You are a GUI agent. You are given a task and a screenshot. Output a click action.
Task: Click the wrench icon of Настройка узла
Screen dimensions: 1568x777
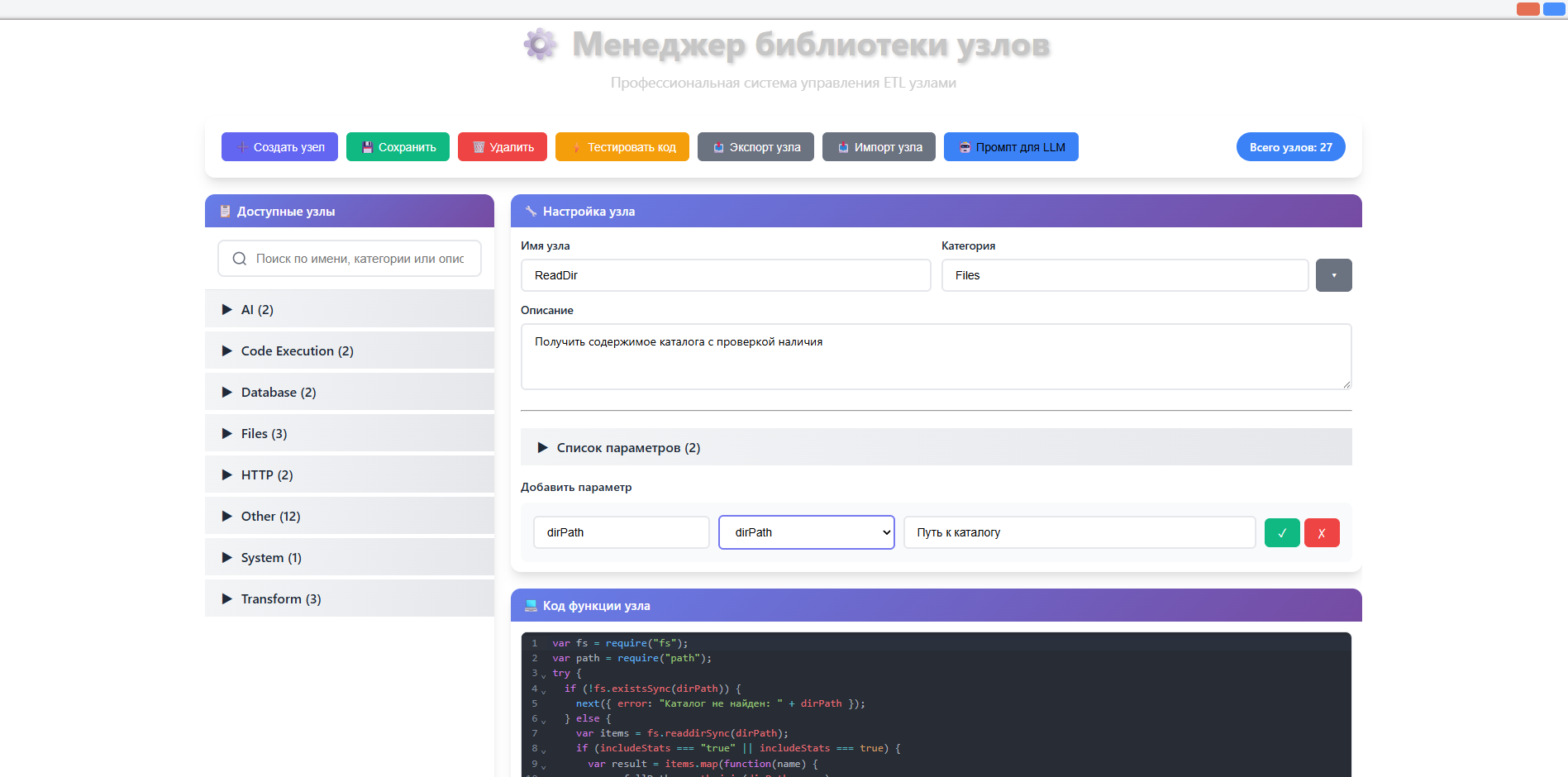[531, 212]
